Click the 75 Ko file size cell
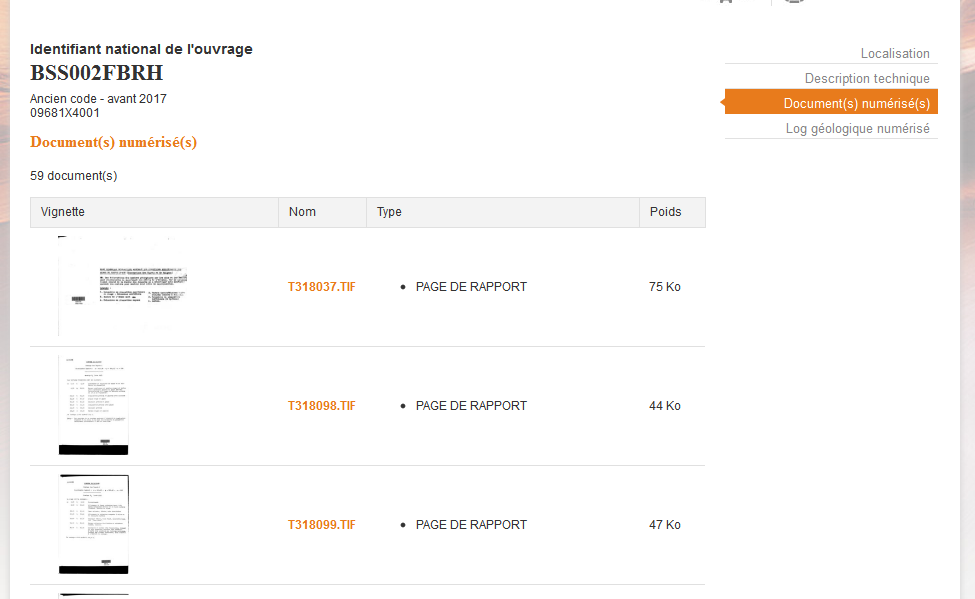This screenshot has height=599, width=975. pos(664,287)
